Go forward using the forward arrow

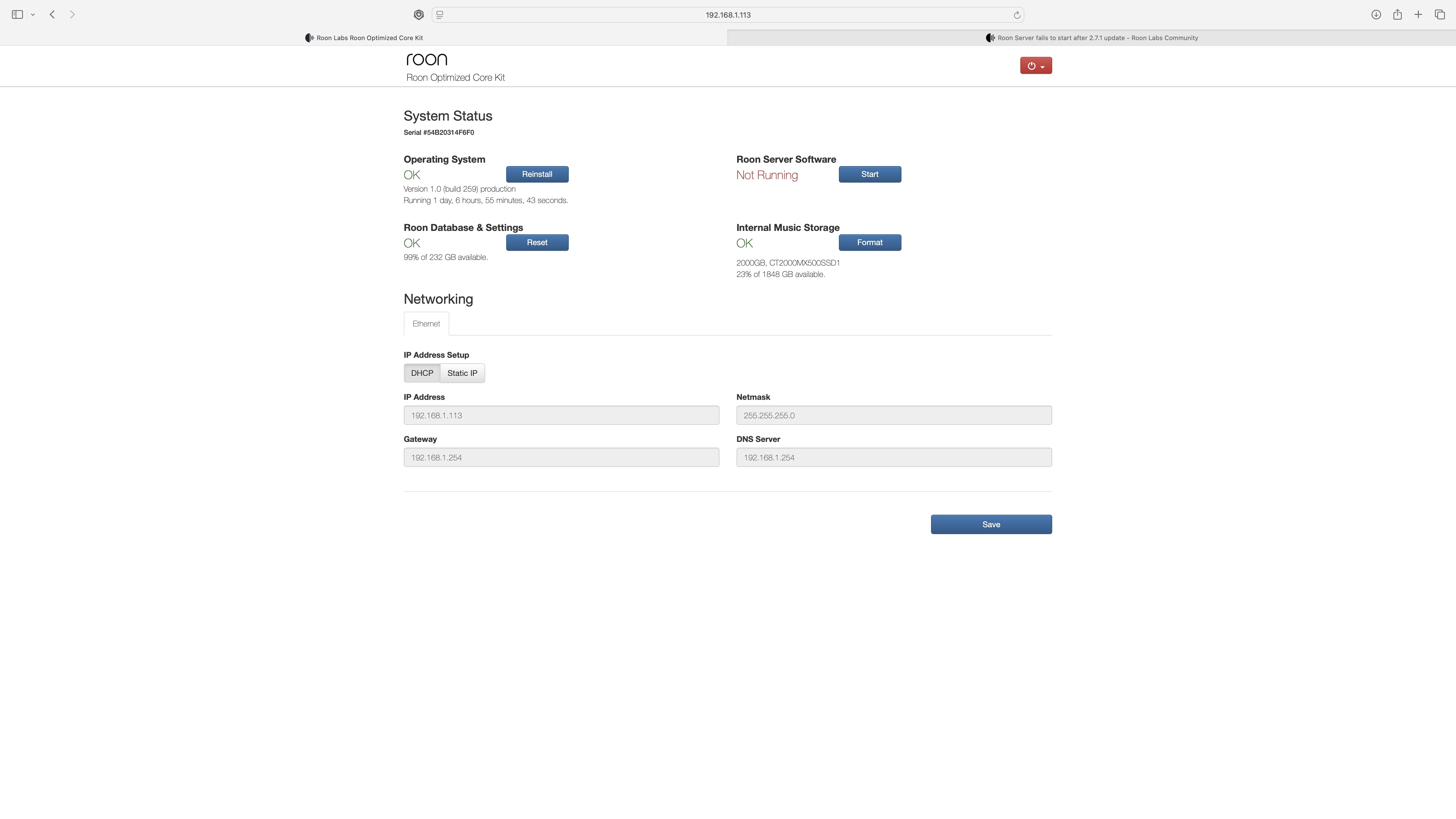pyautogui.click(x=72, y=15)
